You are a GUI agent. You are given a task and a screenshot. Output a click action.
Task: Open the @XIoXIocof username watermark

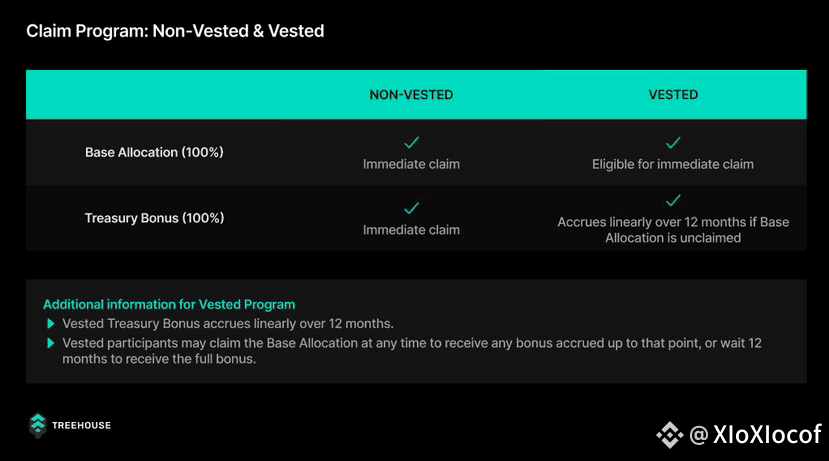point(756,435)
